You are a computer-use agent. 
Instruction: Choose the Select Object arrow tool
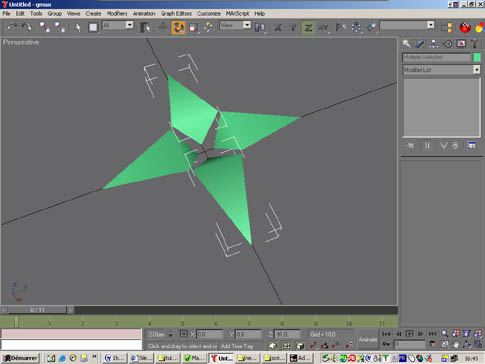[78, 27]
